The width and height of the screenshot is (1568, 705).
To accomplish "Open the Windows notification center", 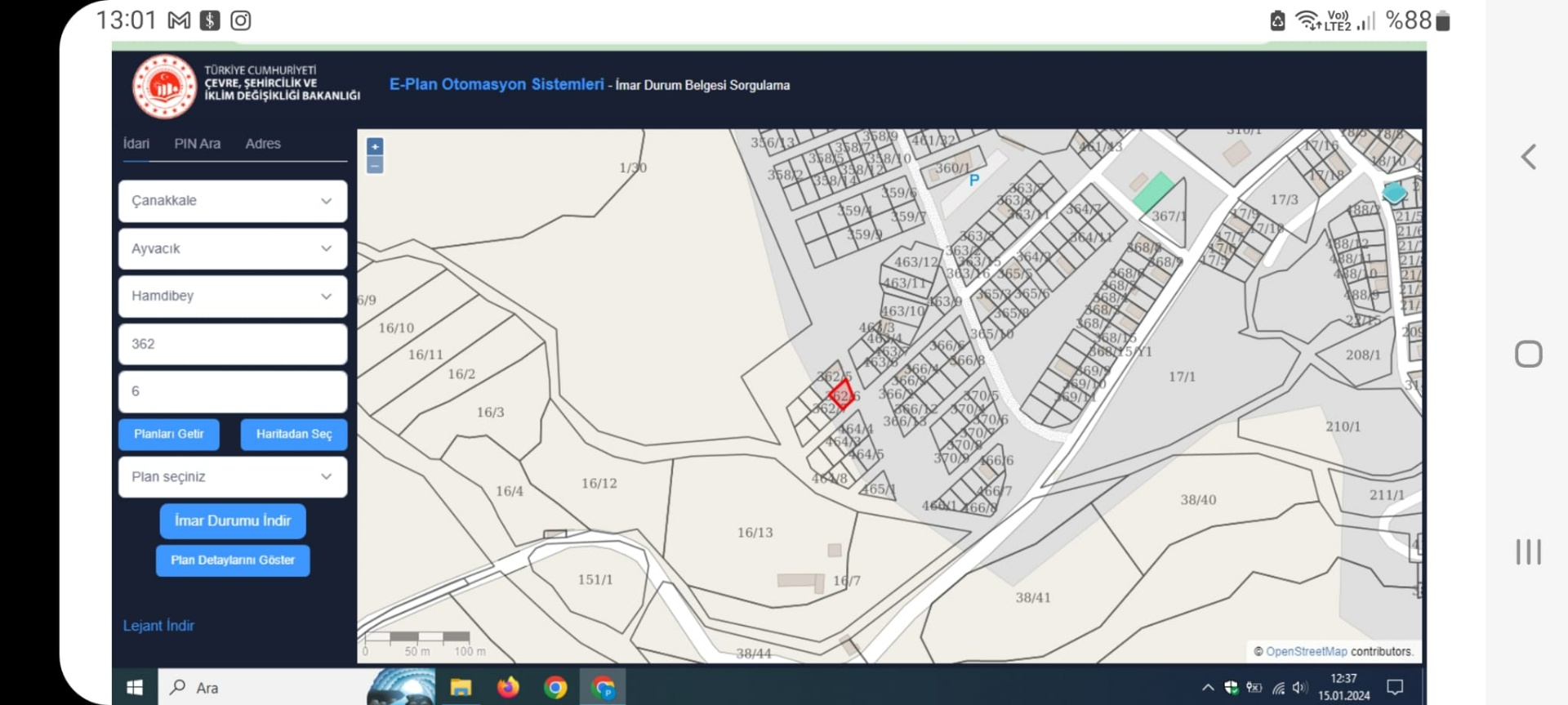I will tap(1395, 687).
